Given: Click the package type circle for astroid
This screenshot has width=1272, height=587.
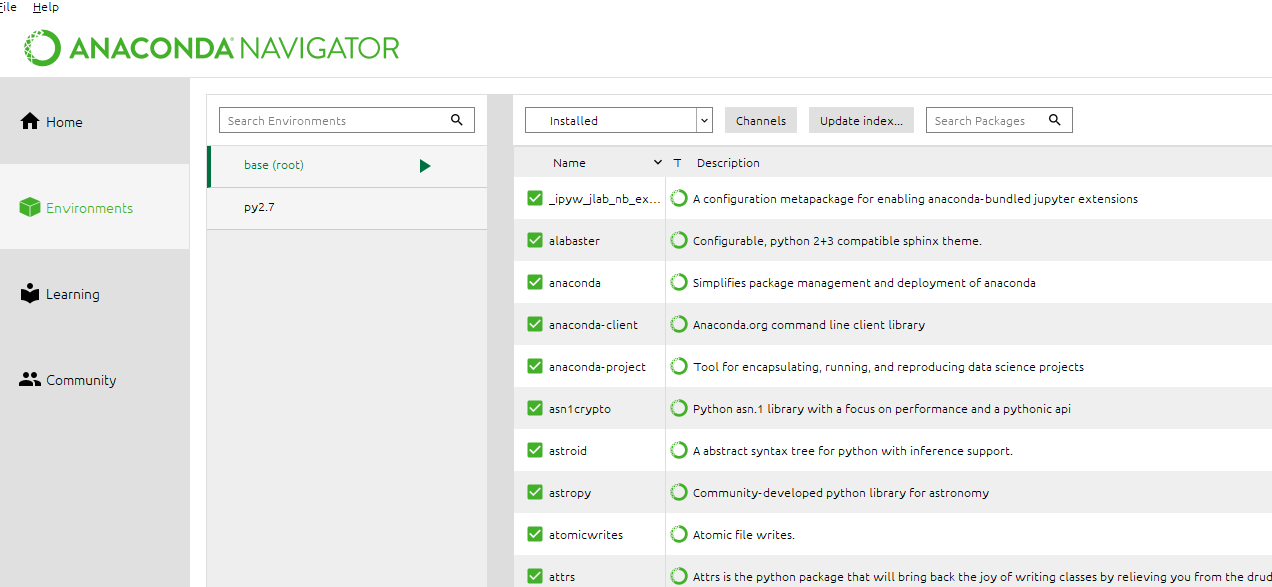Looking at the screenshot, I should click(x=679, y=450).
